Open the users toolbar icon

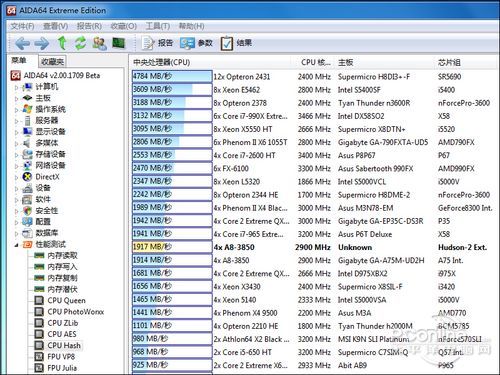click(x=99, y=43)
